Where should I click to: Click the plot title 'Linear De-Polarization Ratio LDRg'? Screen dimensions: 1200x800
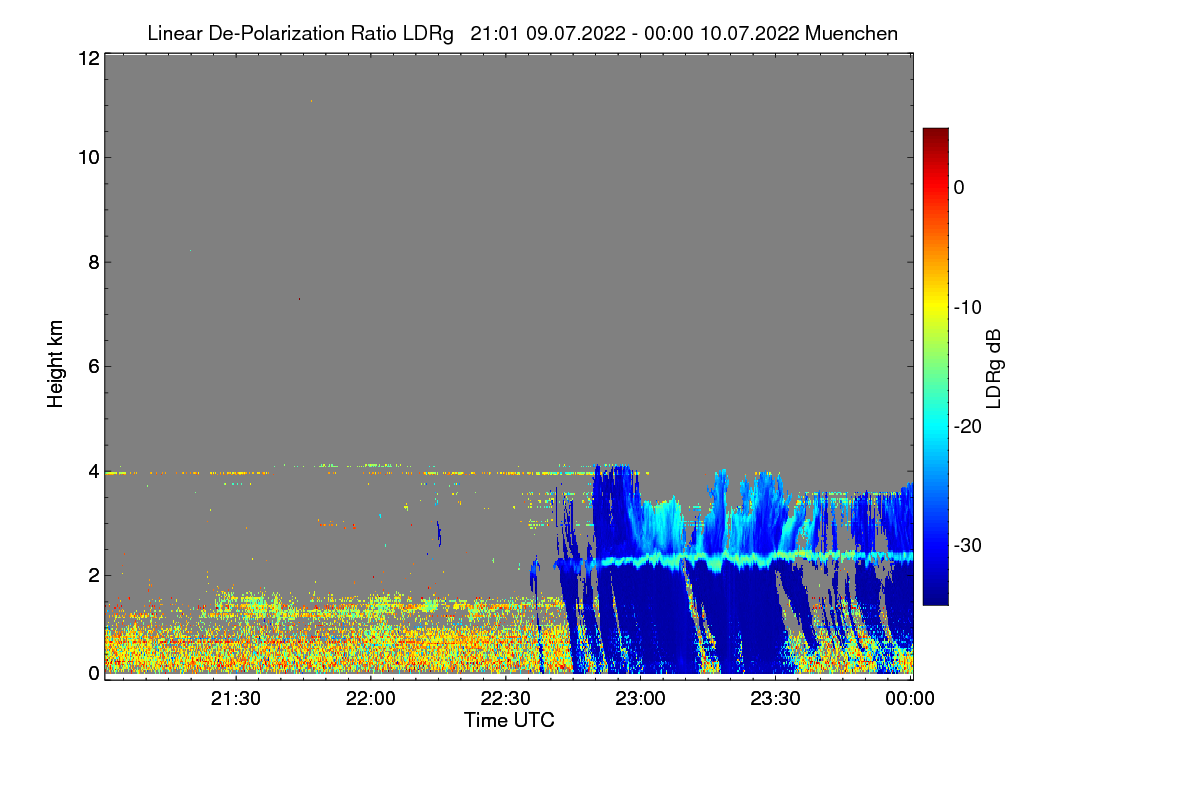tap(300, 33)
